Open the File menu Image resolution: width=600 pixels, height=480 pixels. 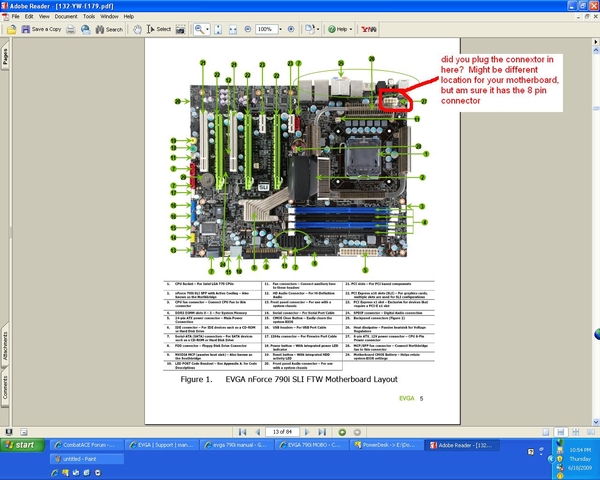15,16
